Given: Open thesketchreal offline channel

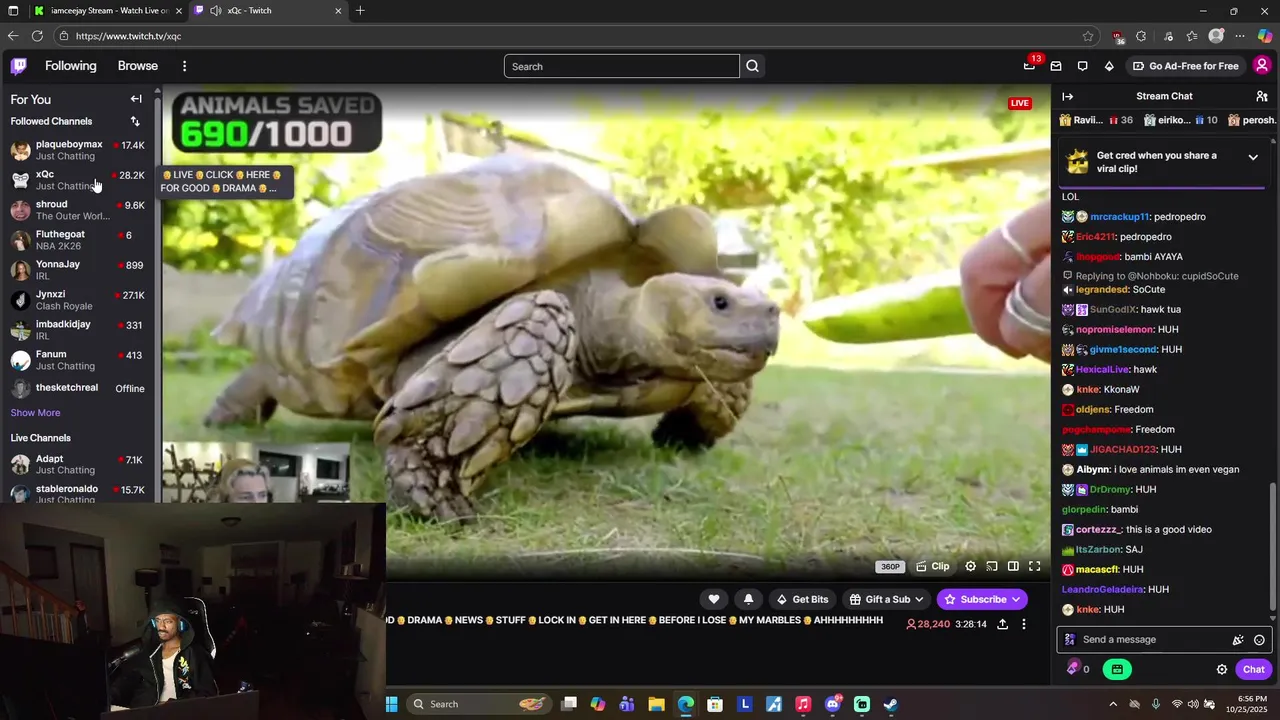Looking at the screenshot, I should [78, 388].
